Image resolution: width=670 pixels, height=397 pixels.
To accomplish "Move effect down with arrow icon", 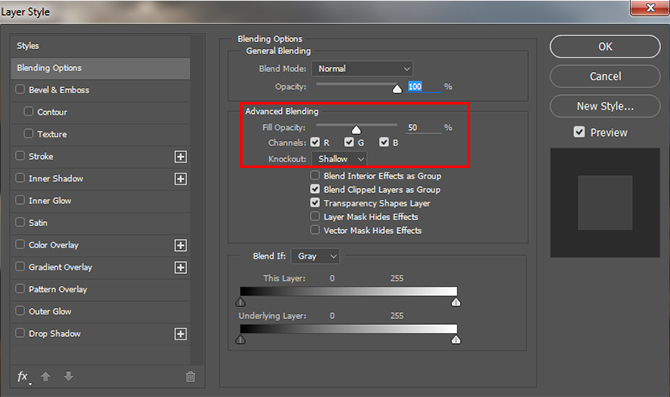I will (68, 376).
